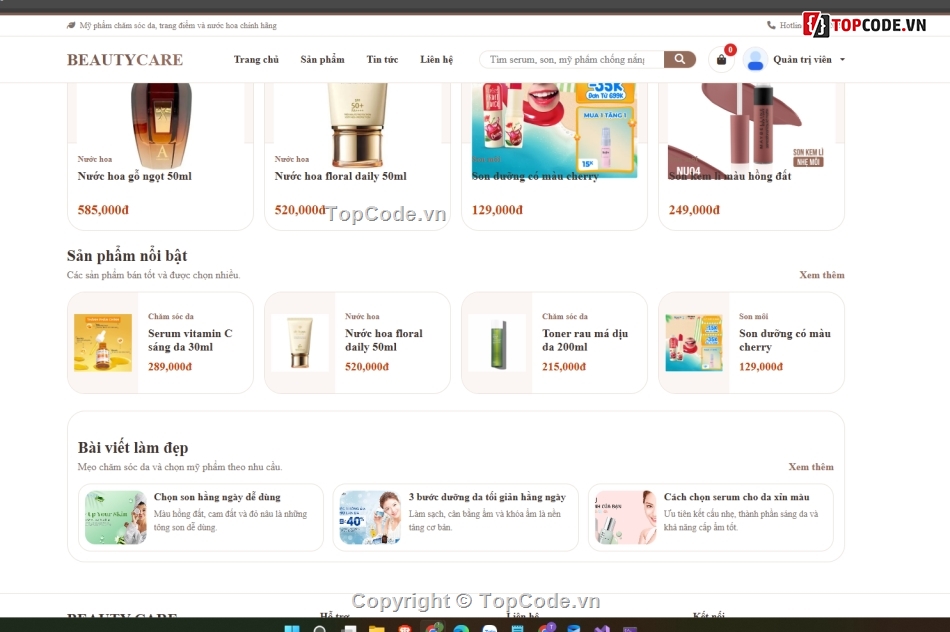Image resolution: width=950 pixels, height=632 pixels.
Task: Open article 3 bước dưỡng da tối giản
Action: (487, 497)
